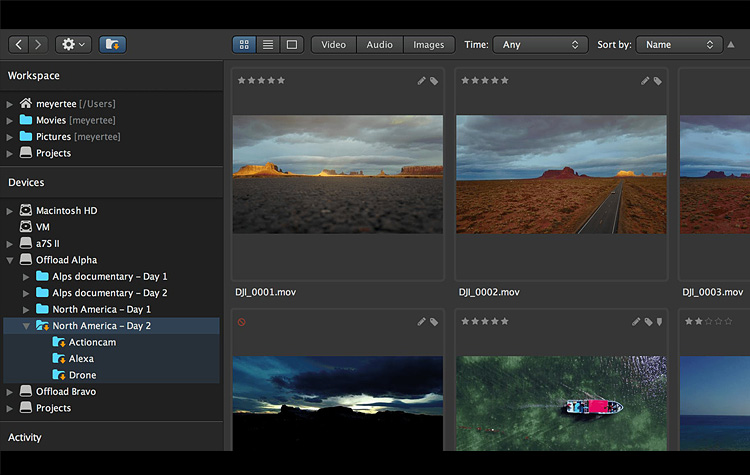Image resolution: width=750 pixels, height=475 pixels.
Task: Select the Actioncam import folder icon
Action: [x=59, y=342]
